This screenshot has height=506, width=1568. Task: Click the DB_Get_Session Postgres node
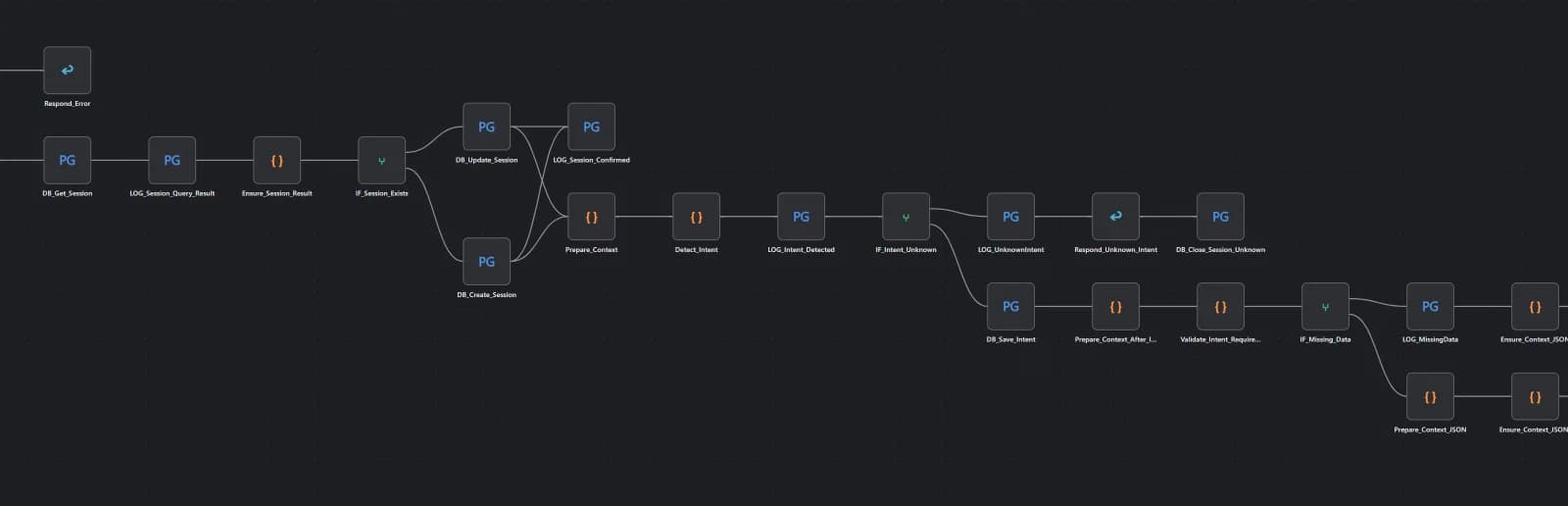coord(68,160)
